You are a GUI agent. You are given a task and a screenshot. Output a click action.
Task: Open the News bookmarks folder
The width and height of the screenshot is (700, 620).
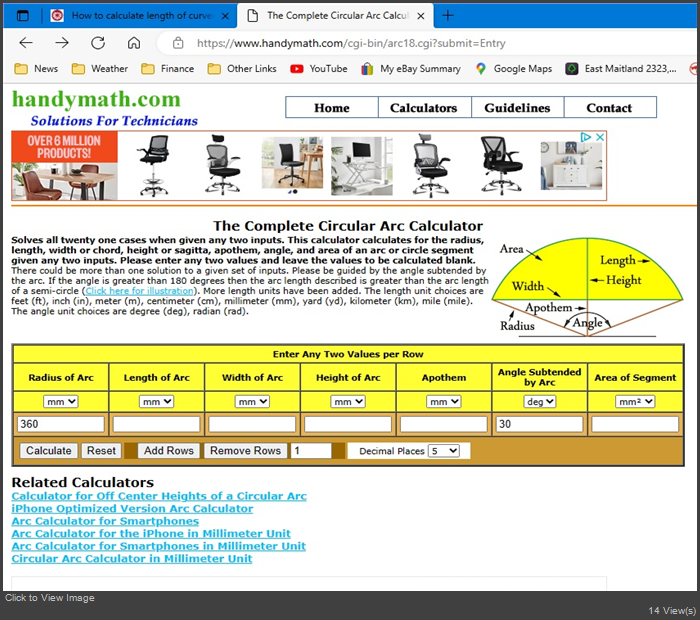point(36,69)
